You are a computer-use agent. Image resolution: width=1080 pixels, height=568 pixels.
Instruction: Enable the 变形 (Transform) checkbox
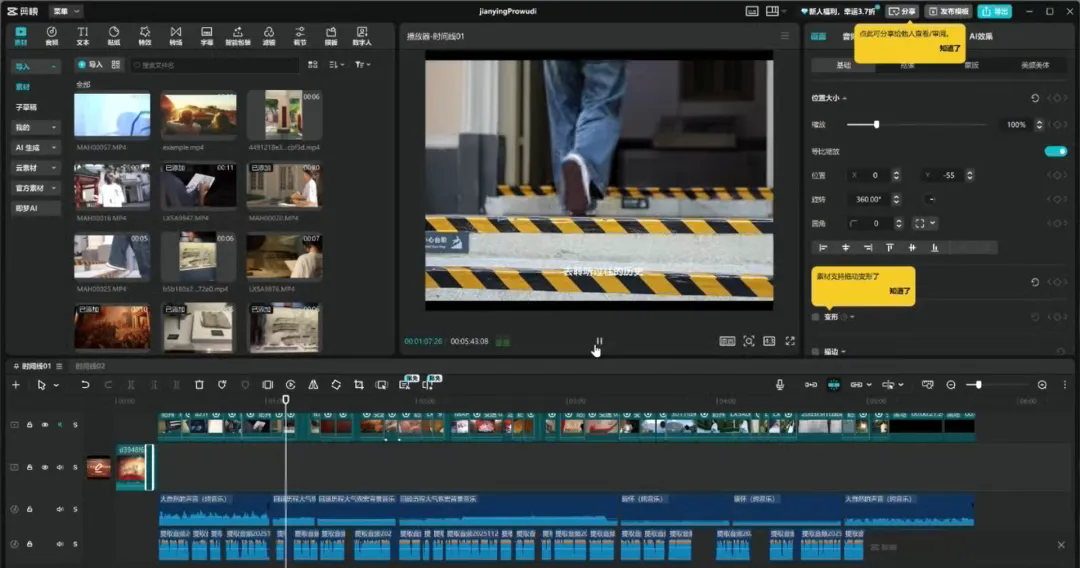(816, 317)
